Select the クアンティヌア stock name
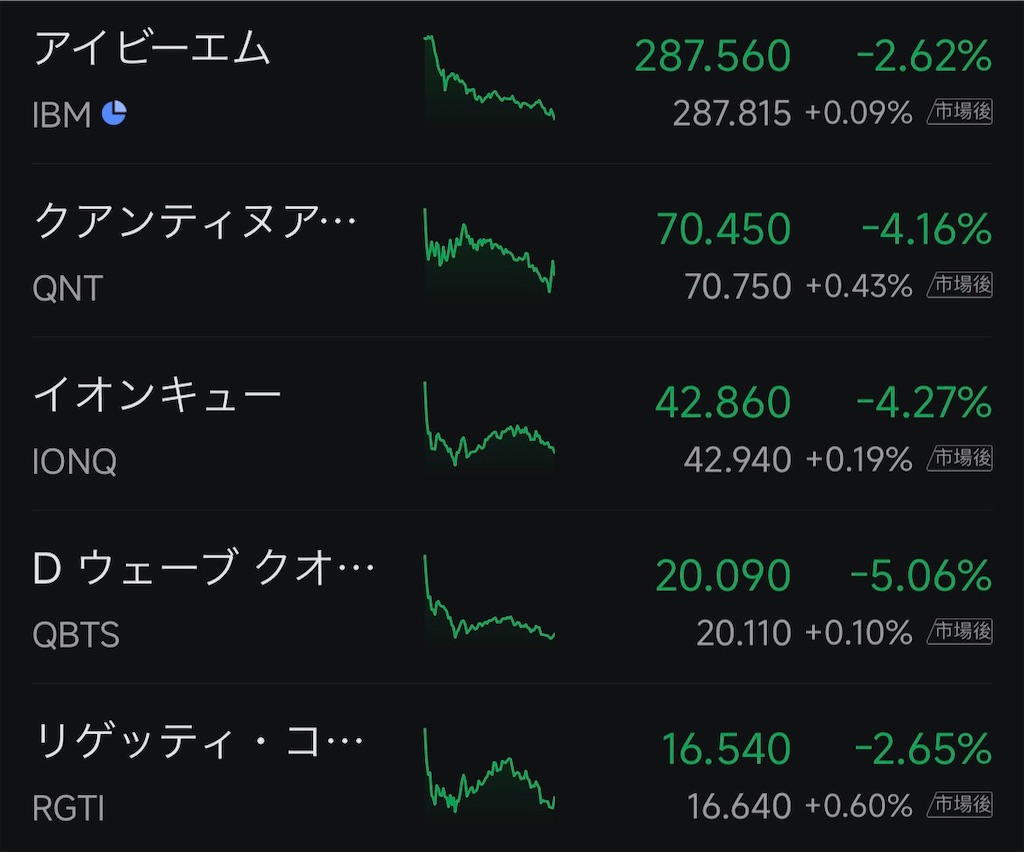The height and width of the screenshot is (852, 1024). 195,221
